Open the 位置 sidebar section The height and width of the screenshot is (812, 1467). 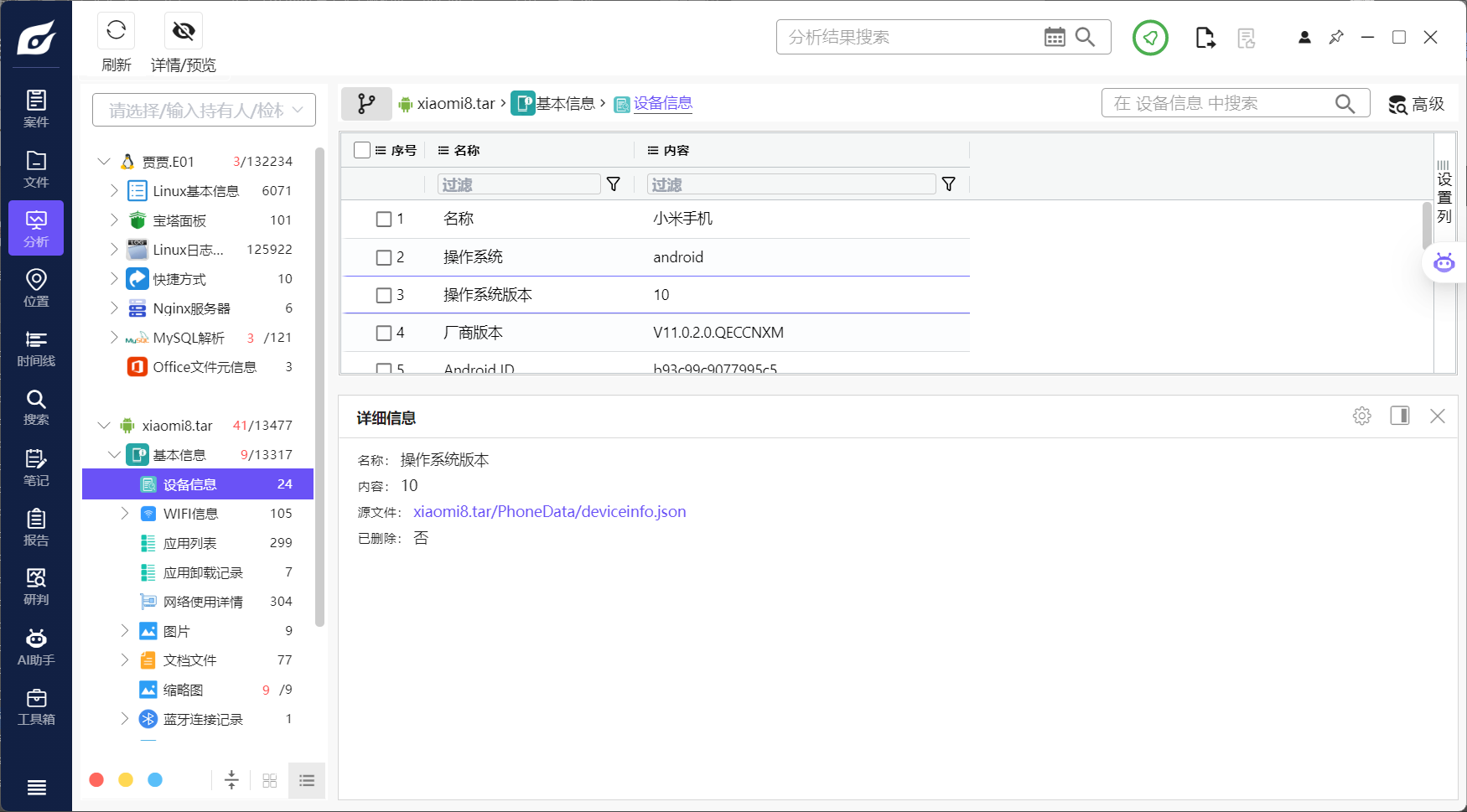click(36, 288)
